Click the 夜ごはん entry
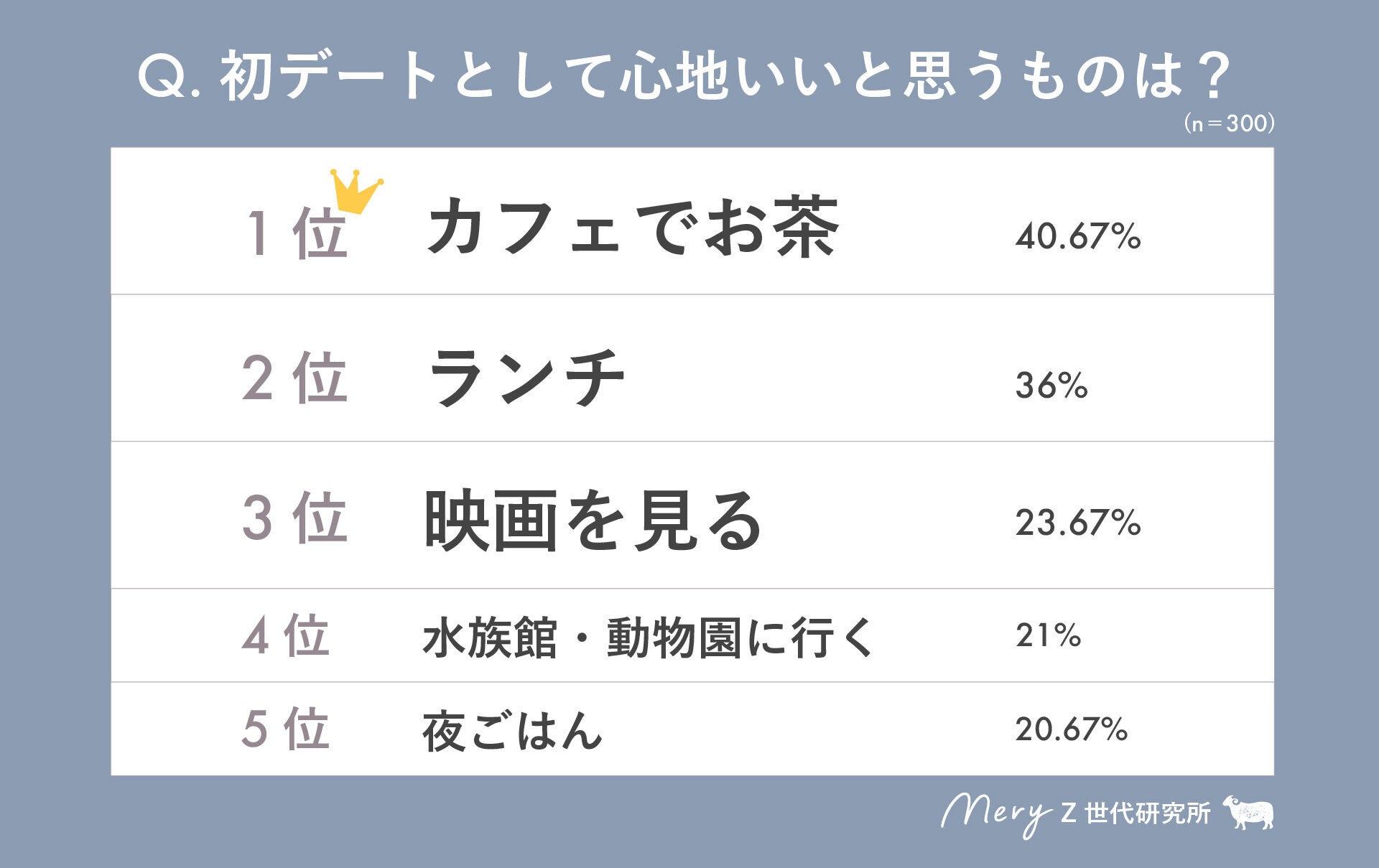Screen dimensions: 1379x868 click(x=511, y=731)
